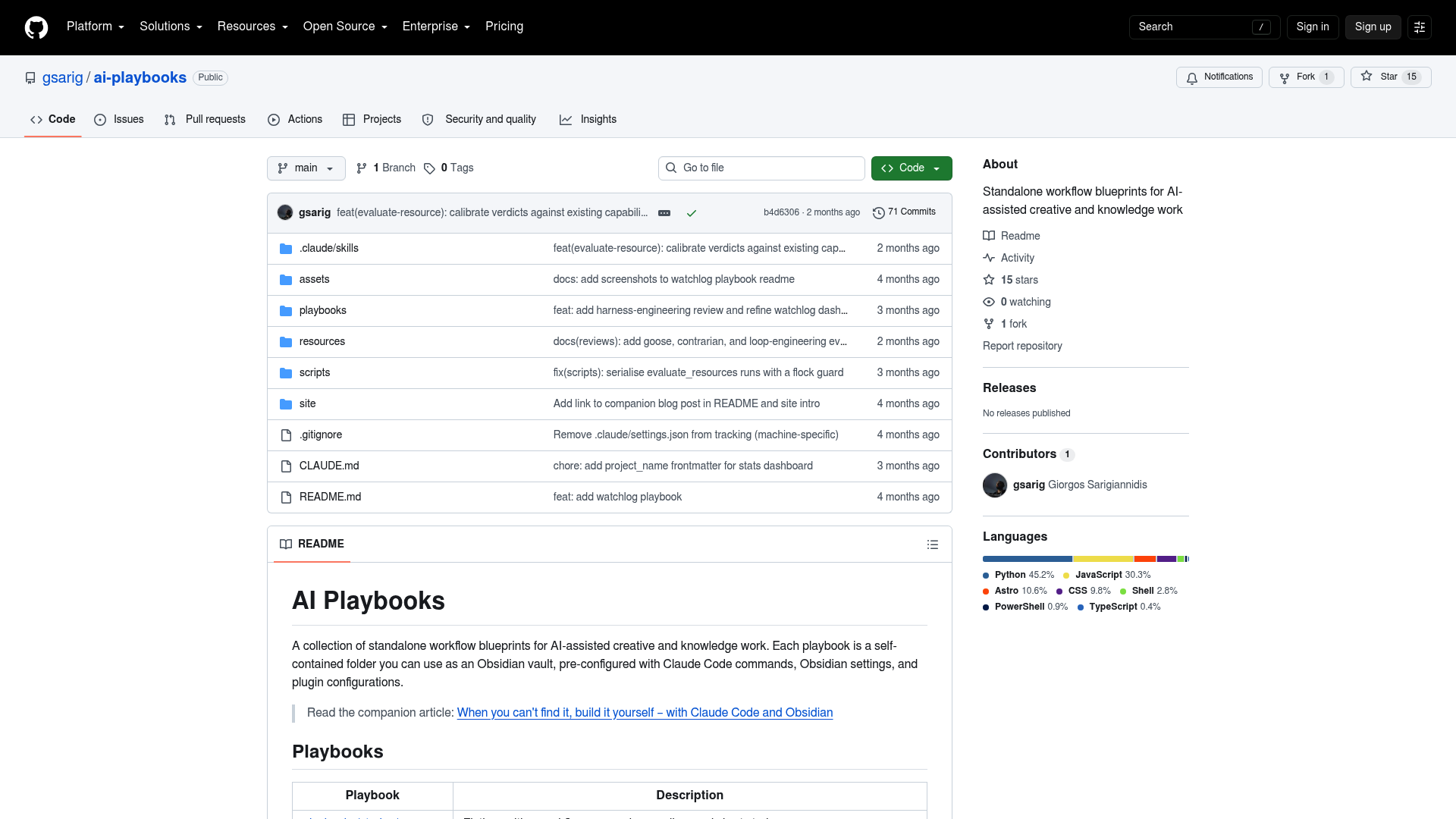1456x819 pixels.
Task: Click the Sign in button
Action: point(1313,27)
